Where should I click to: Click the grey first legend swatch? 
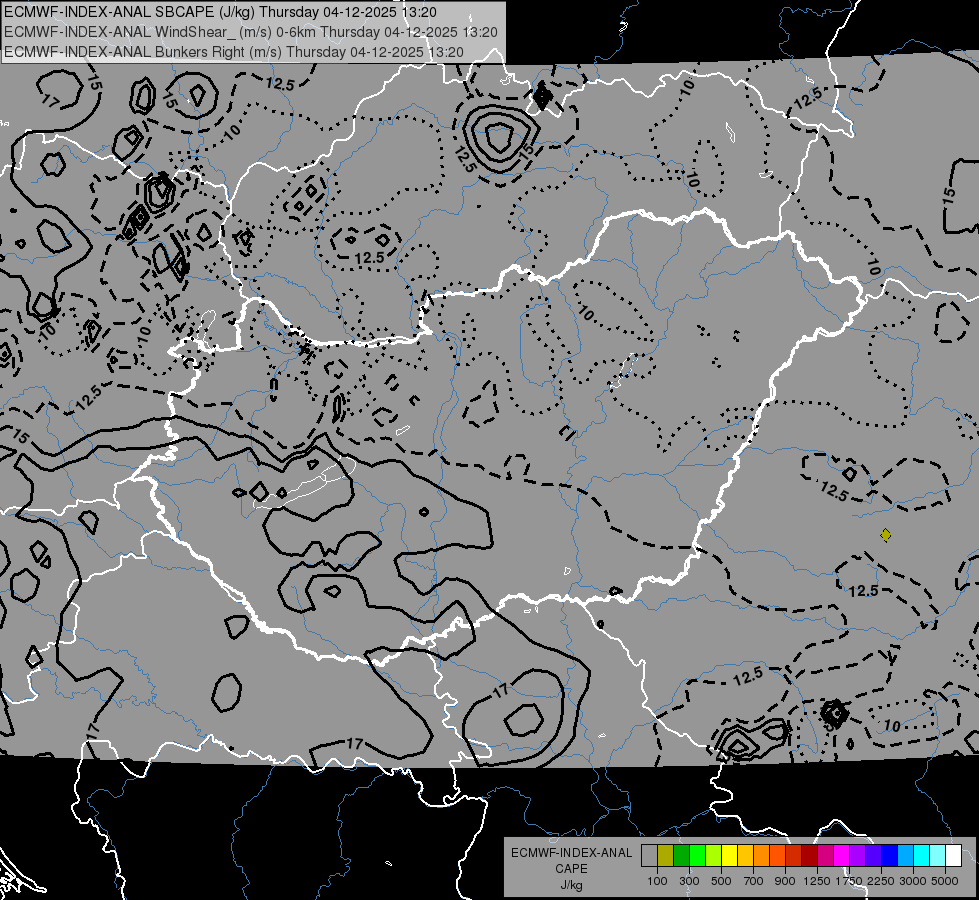pos(649,856)
